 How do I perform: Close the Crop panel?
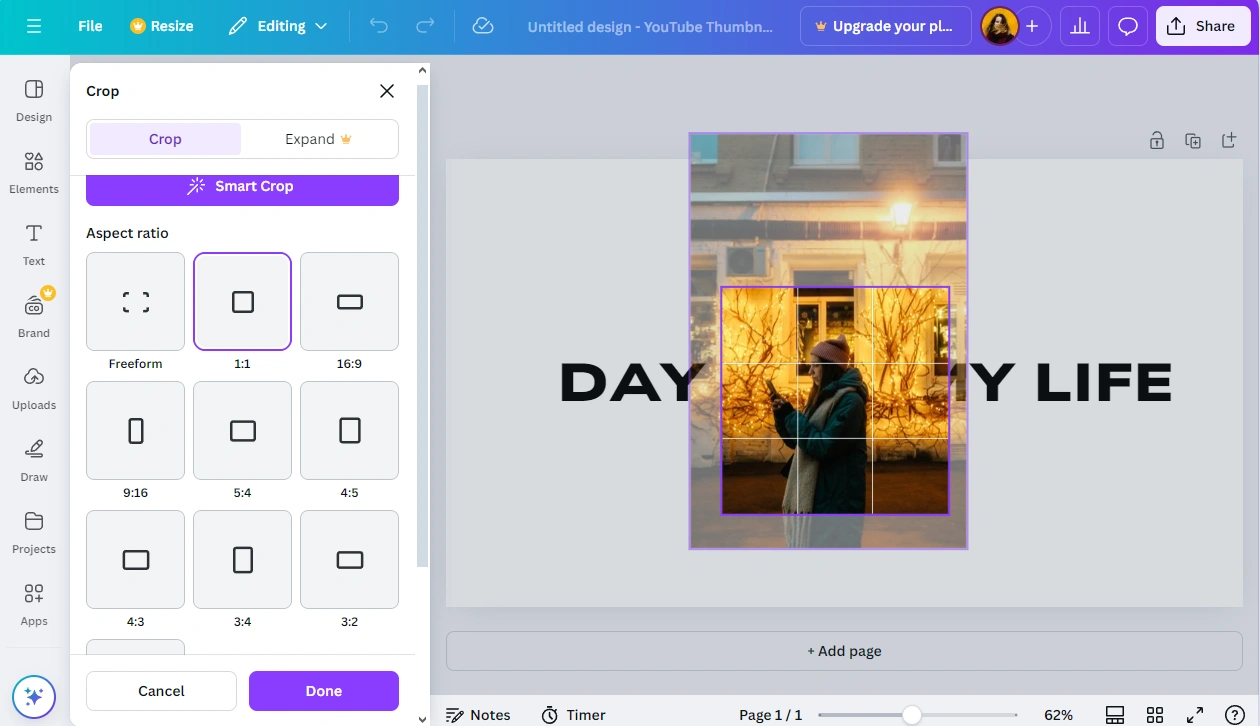(387, 91)
